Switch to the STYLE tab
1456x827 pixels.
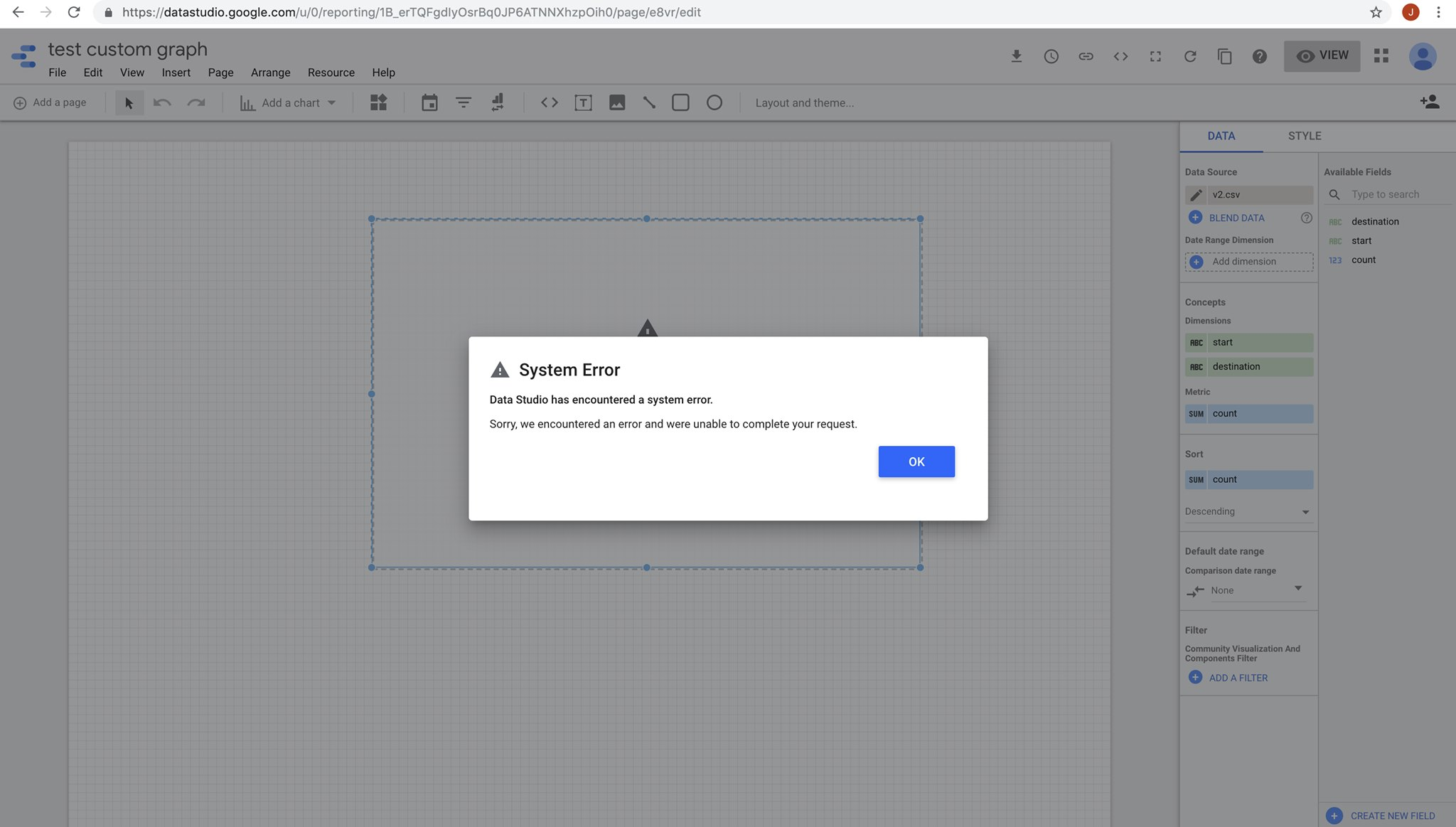(x=1304, y=136)
